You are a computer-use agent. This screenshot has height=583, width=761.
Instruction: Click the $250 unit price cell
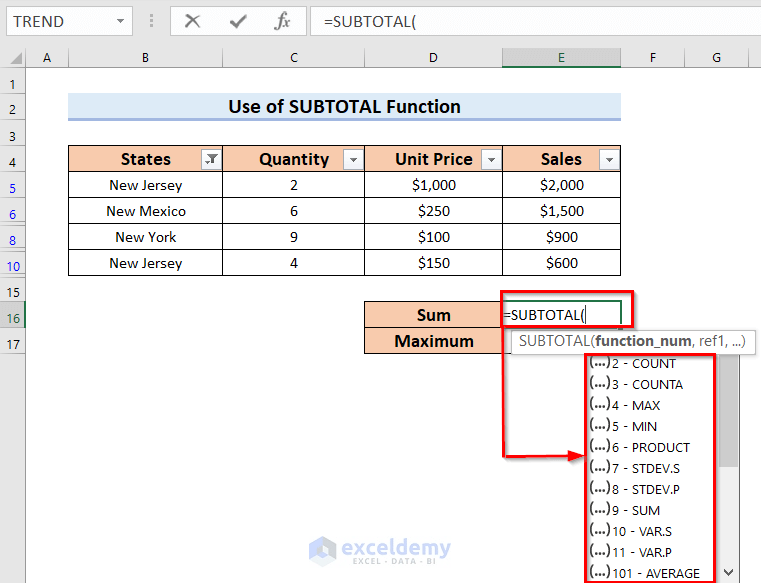coord(433,211)
